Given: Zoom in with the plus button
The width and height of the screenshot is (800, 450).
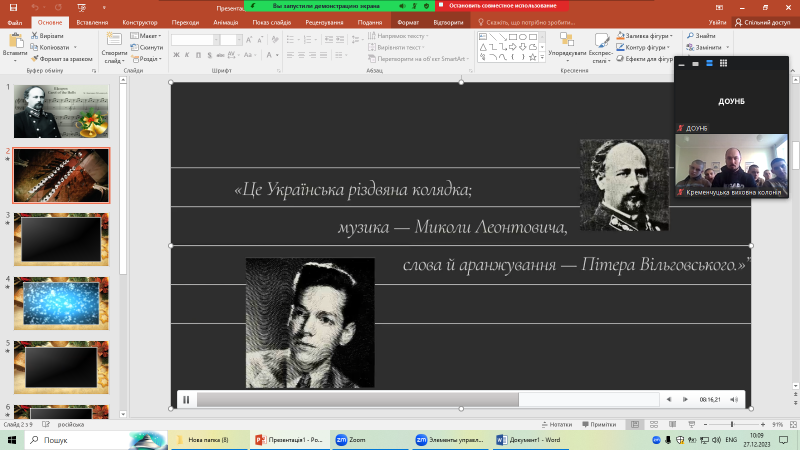Looking at the screenshot, I should (763, 424).
